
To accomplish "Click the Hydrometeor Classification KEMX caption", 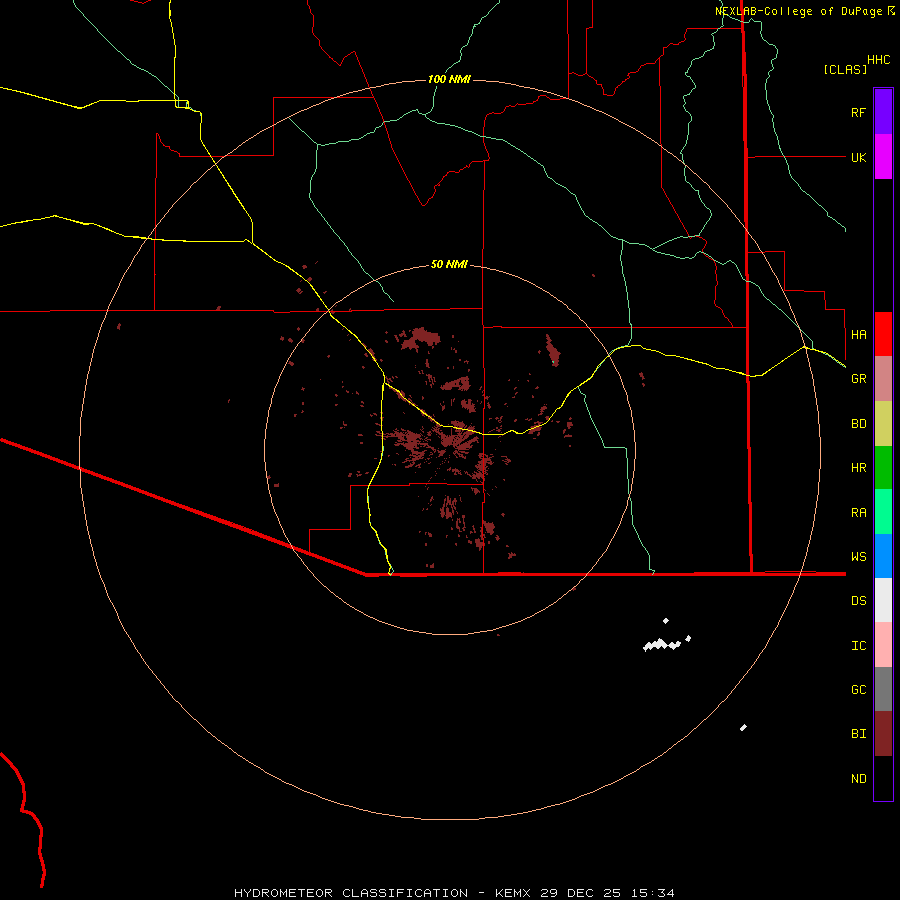I will (x=454, y=893).
